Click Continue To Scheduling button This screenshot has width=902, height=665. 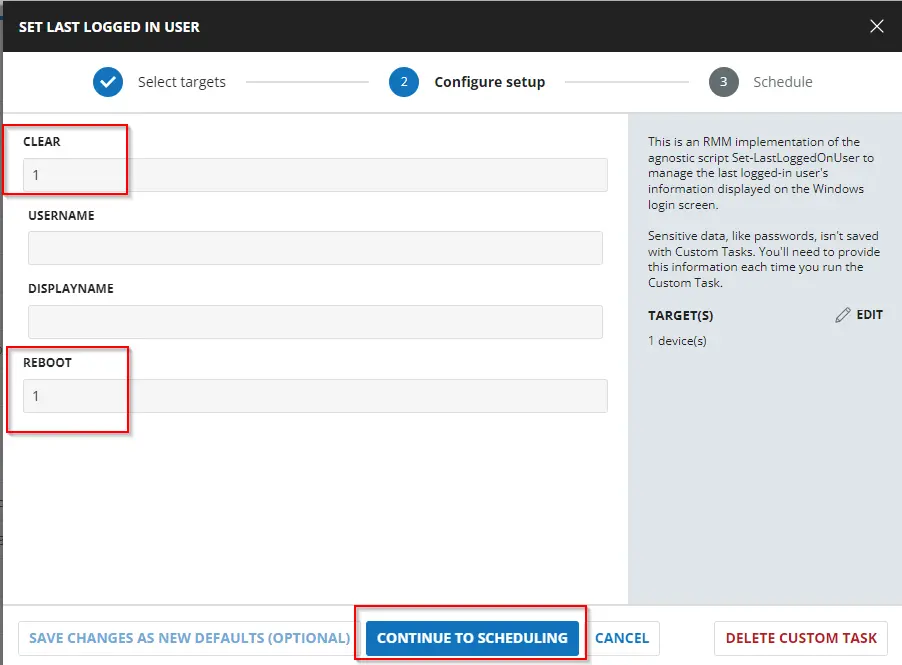[472, 639]
